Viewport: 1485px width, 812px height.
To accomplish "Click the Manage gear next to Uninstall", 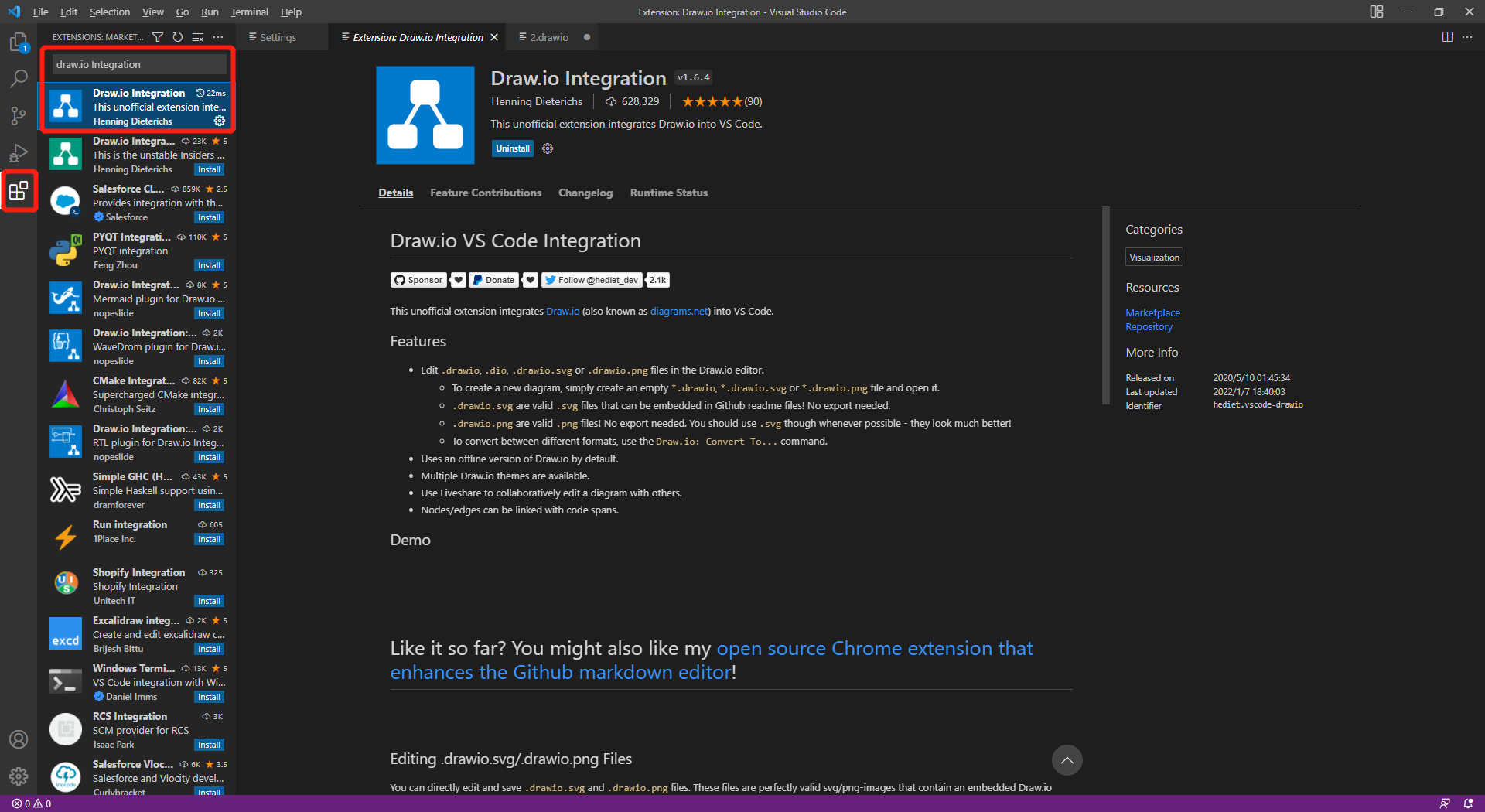I will (x=548, y=148).
